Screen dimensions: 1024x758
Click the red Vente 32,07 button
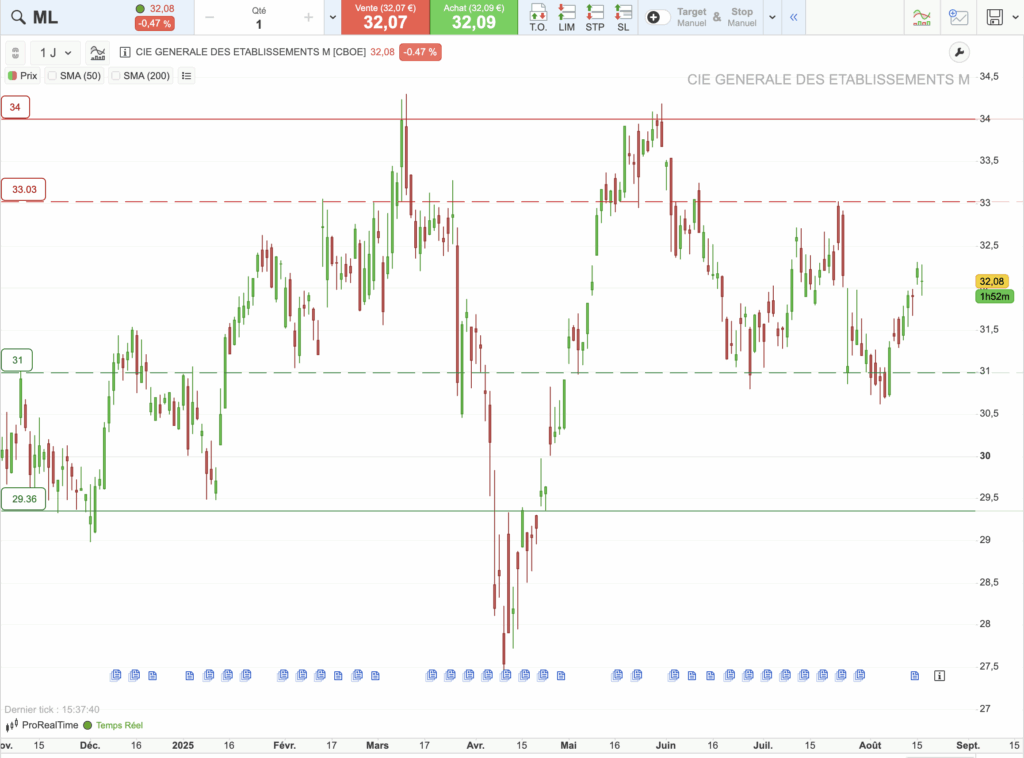pyautogui.click(x=385, y=17)
